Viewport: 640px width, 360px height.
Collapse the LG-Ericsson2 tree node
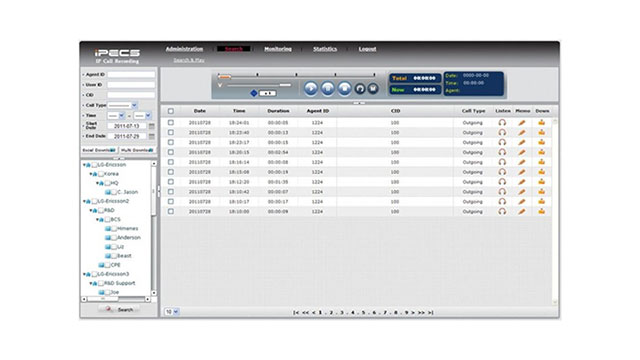point(84,201)
